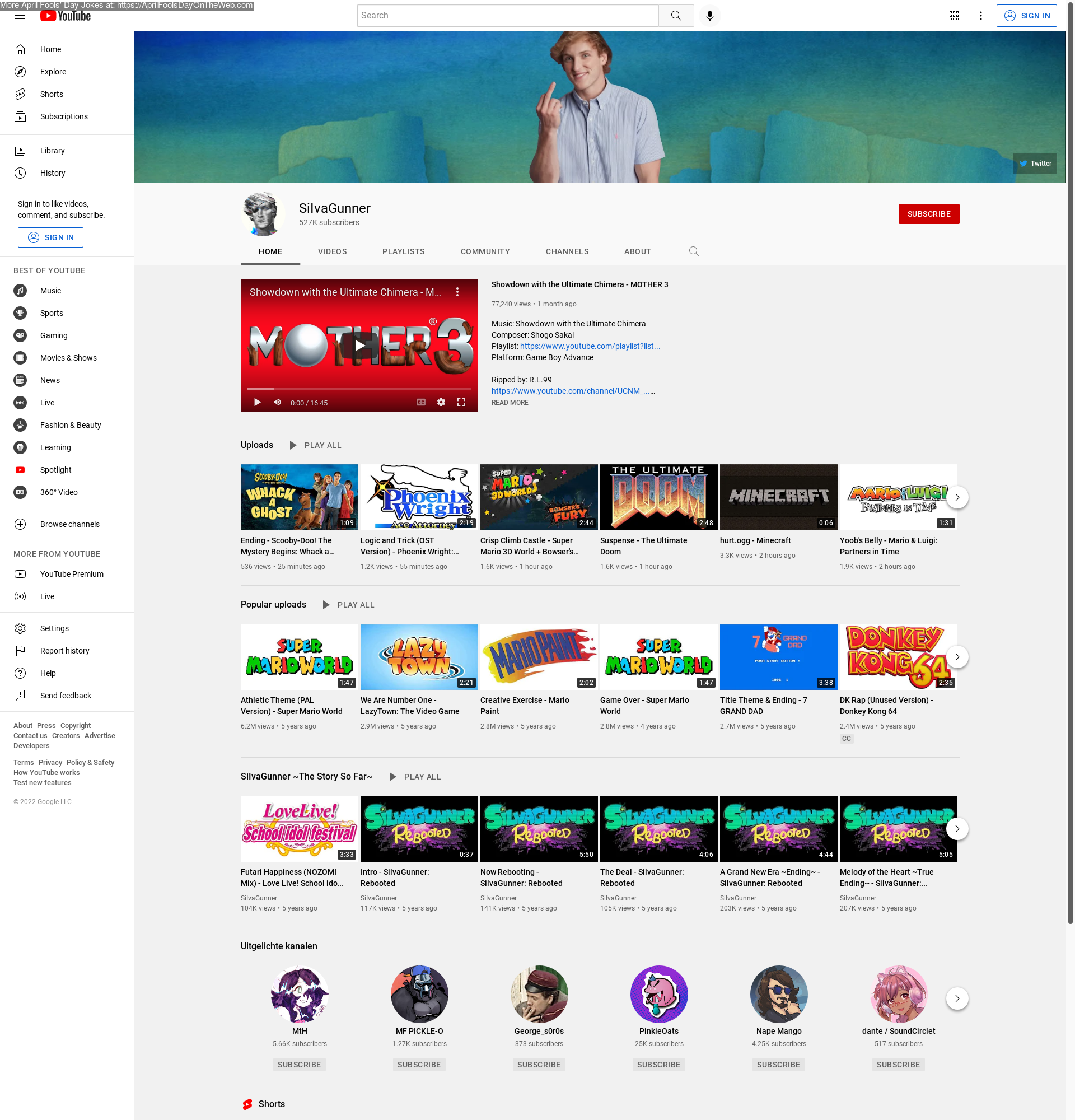Click Browse channels plus icon
This screenshot has height=1120, width=1075.
point(20,524)
